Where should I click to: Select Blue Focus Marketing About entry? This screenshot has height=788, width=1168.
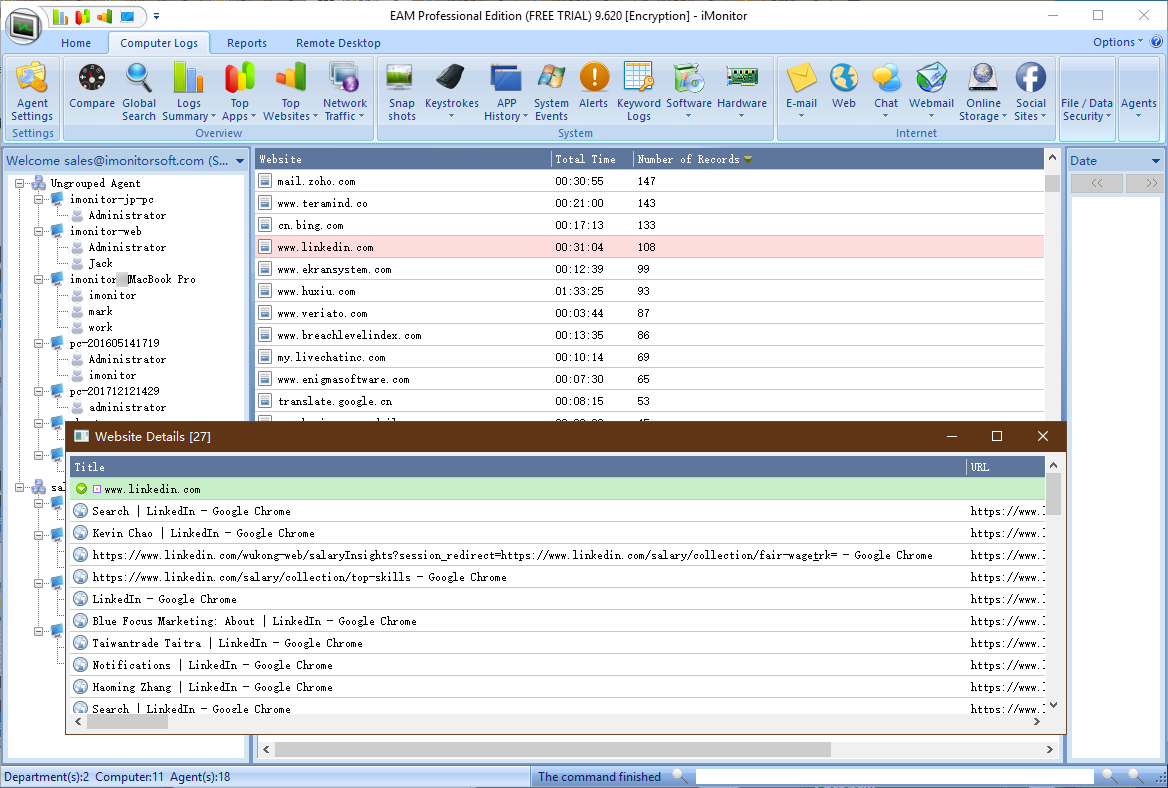pos(557,621)
